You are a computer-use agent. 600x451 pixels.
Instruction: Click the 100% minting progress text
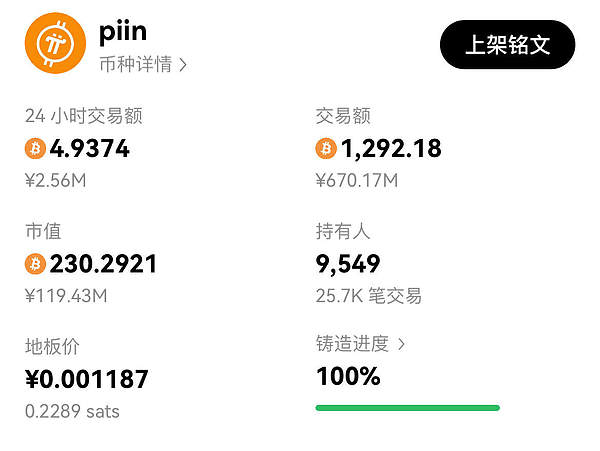pos(348,377)
